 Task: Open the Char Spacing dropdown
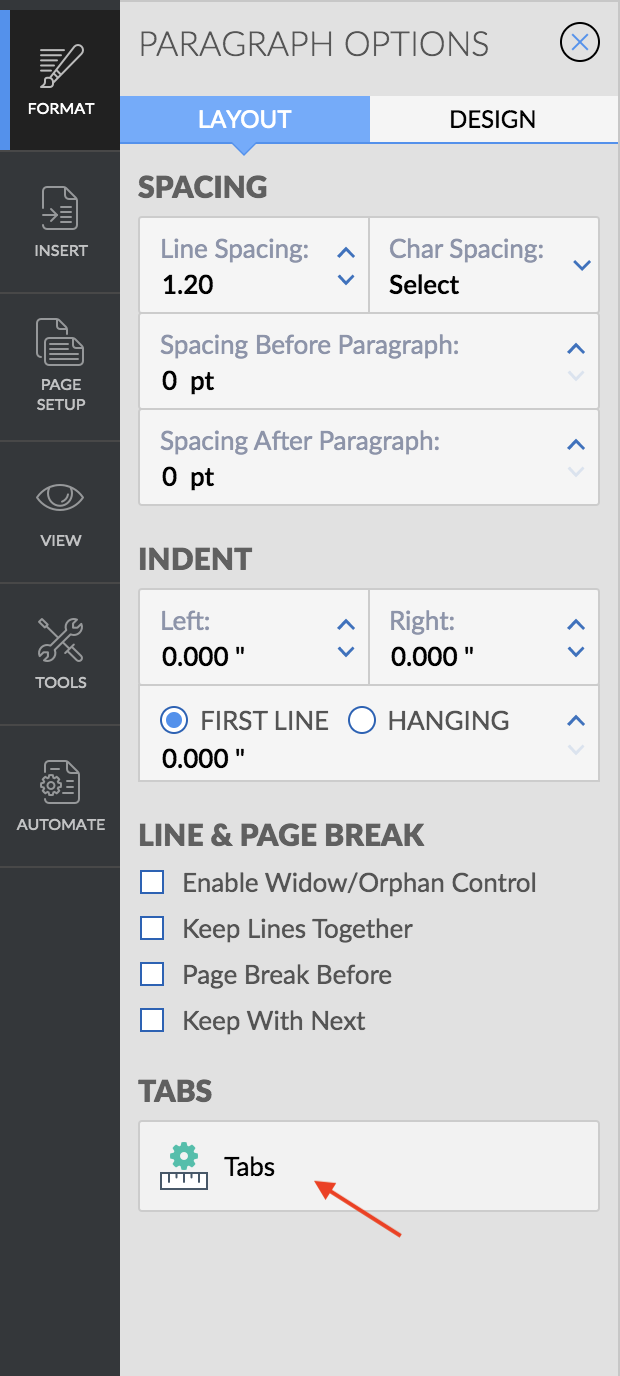click(x=582, y=266)
